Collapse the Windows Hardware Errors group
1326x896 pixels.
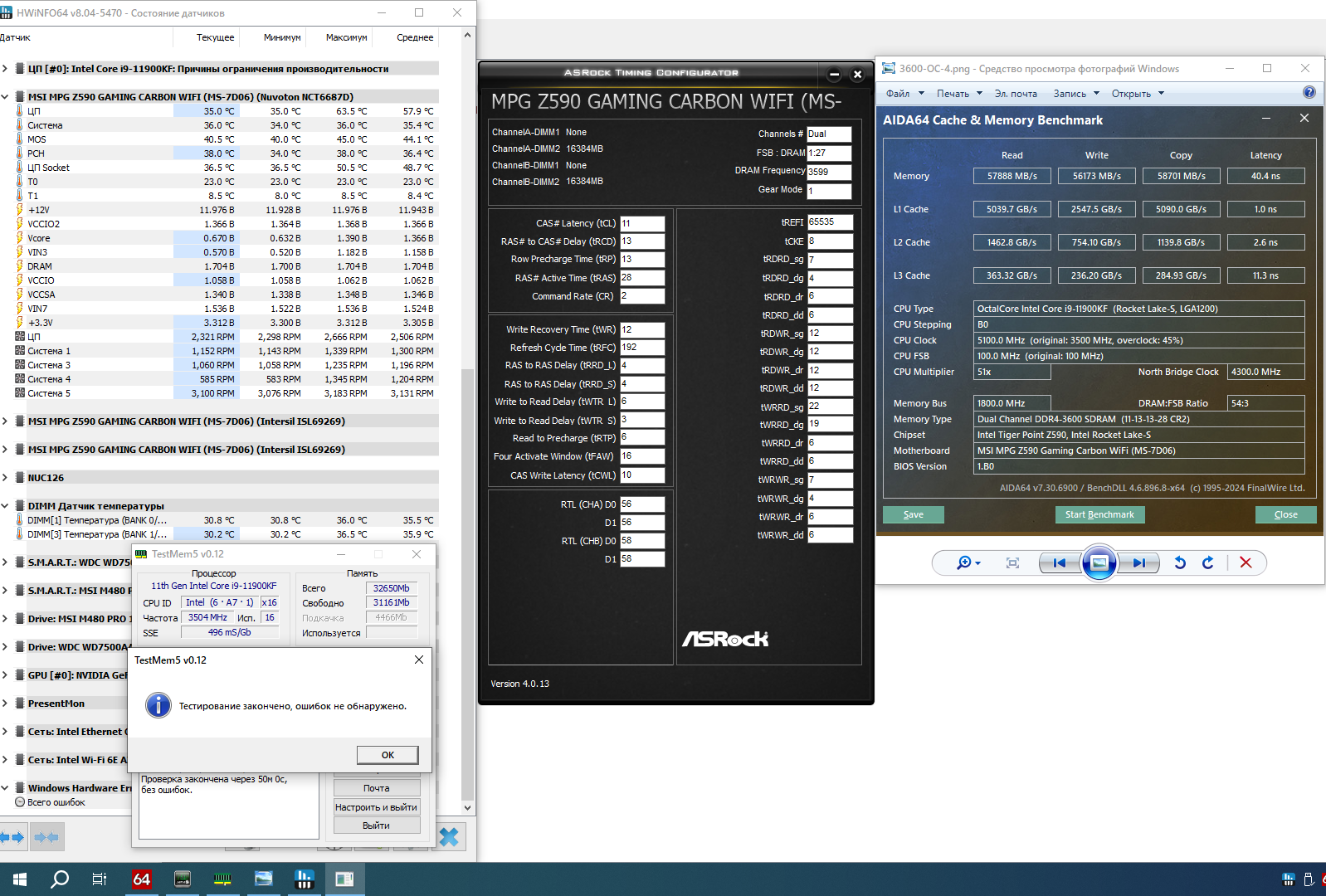(x=5, y=788)
